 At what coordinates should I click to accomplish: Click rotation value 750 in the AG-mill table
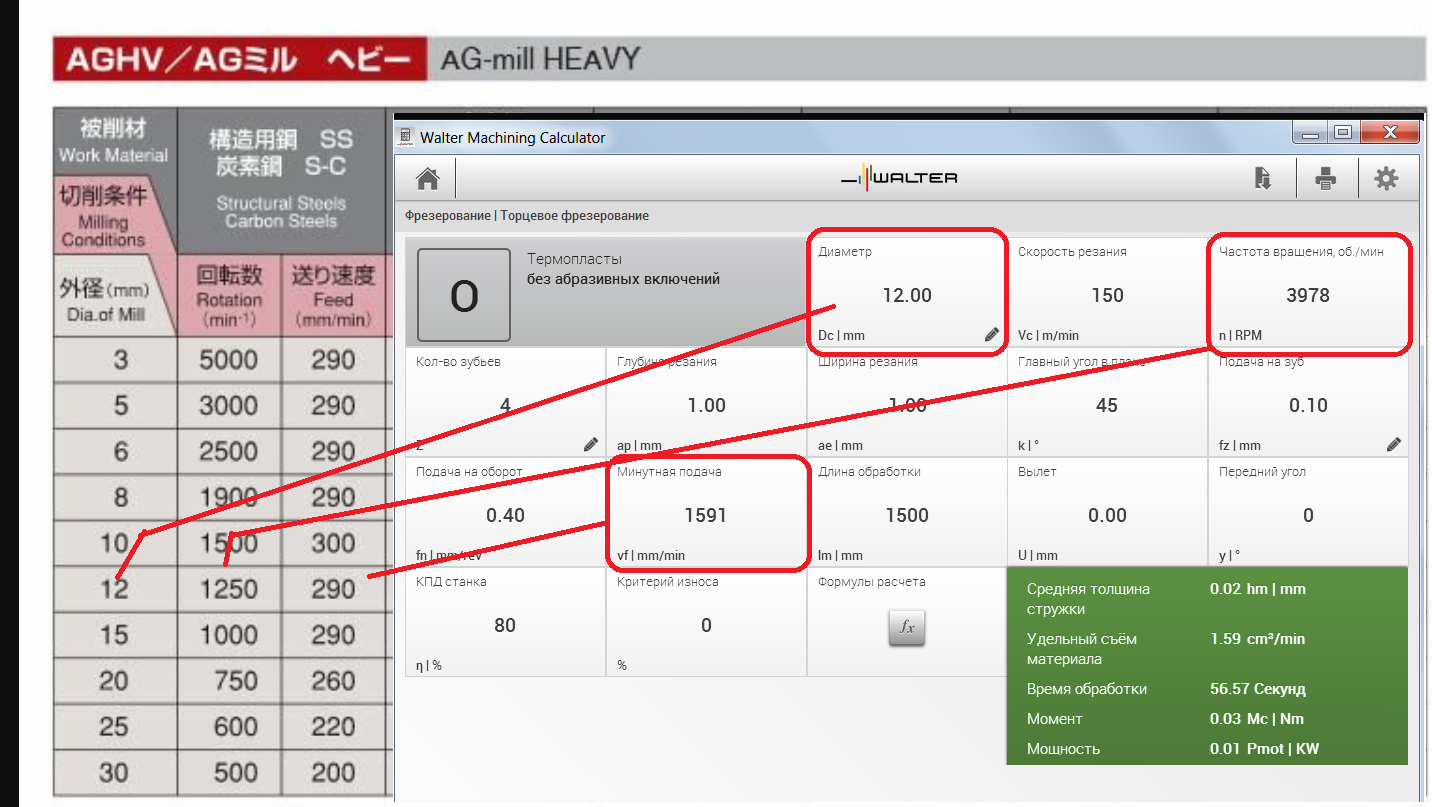[236, 681]
